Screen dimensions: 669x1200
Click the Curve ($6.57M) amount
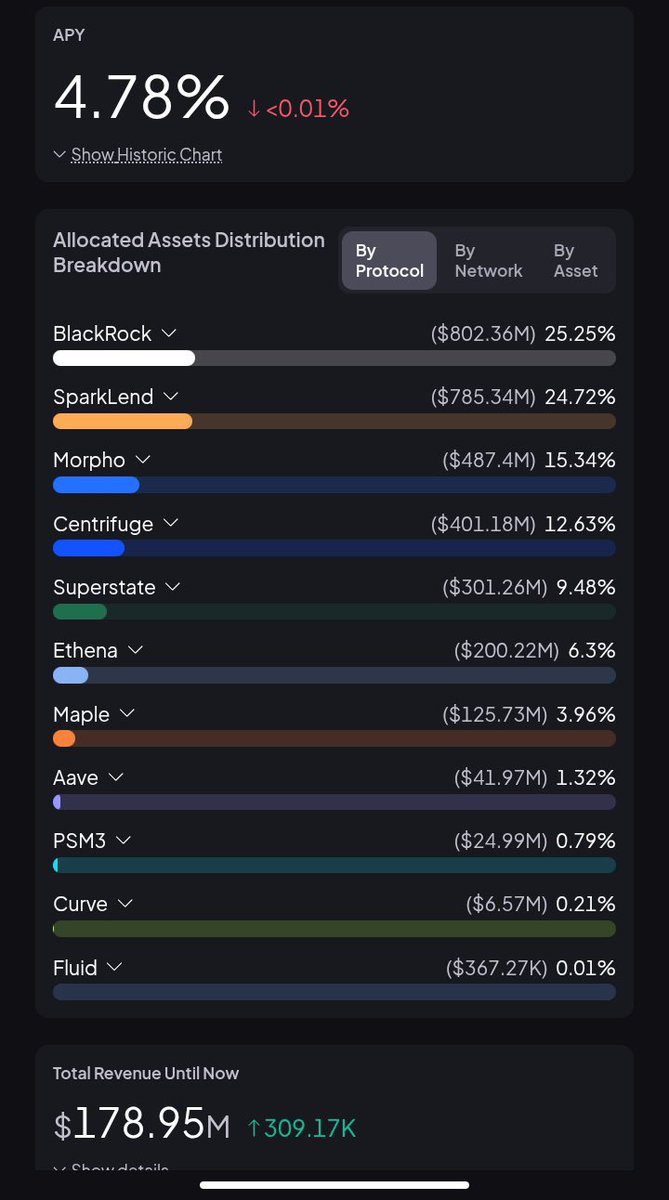(x=507, y=904)
